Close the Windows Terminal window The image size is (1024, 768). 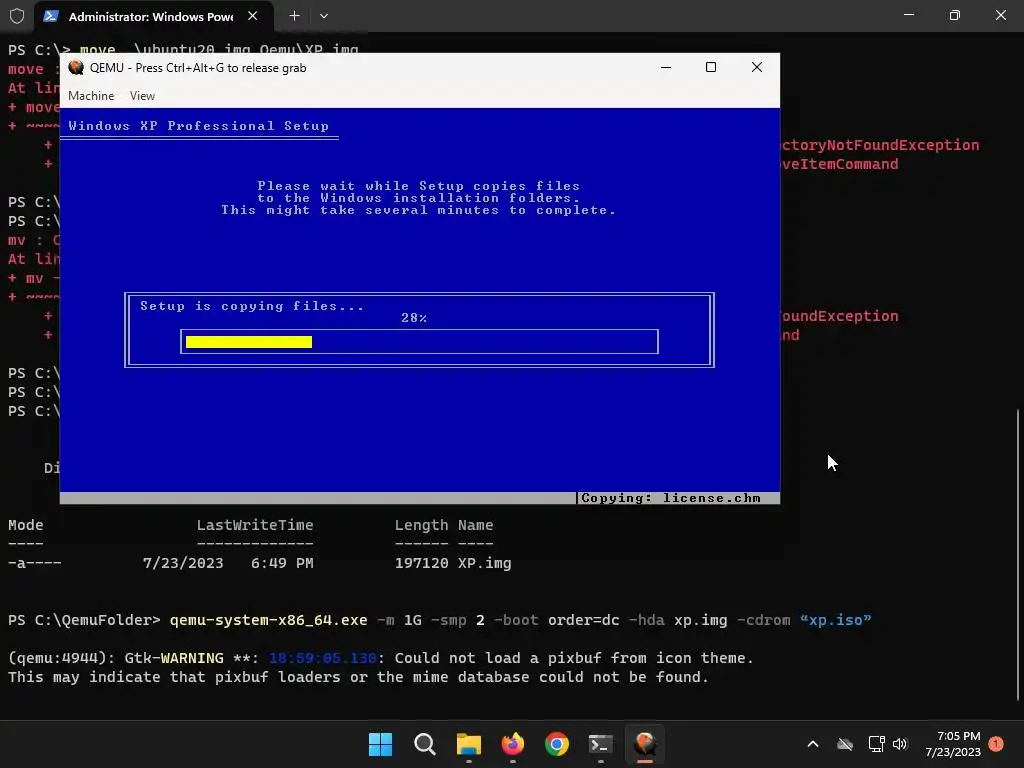(1000, 15)
